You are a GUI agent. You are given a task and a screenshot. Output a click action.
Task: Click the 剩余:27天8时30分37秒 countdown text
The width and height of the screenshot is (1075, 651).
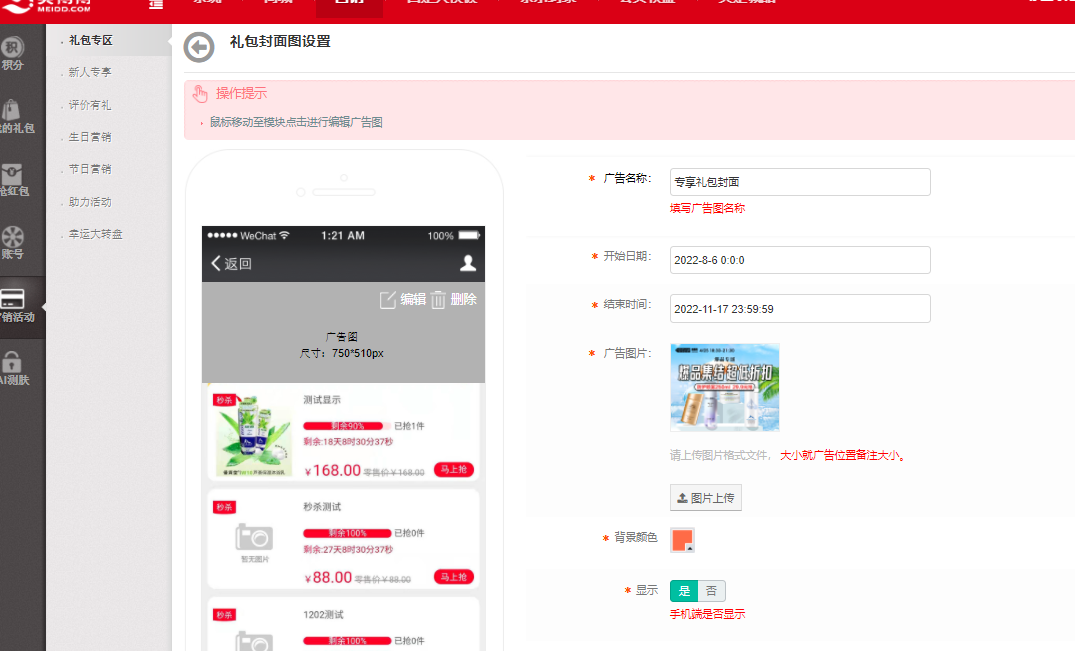coord(348,550)
